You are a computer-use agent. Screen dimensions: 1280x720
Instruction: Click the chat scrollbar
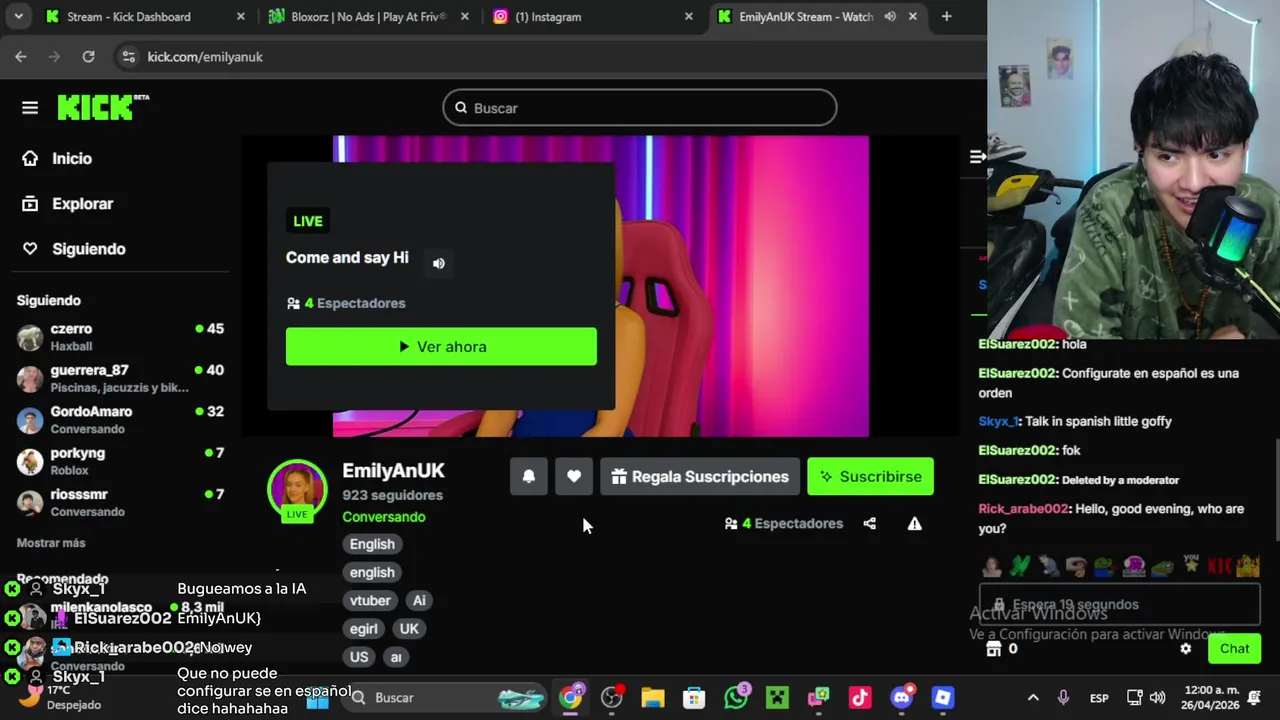pos(1275,490)
